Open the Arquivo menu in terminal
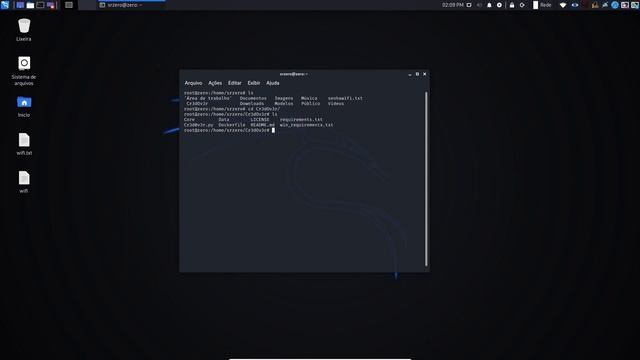This screenshot has height=360, width=640. (193, 83)
